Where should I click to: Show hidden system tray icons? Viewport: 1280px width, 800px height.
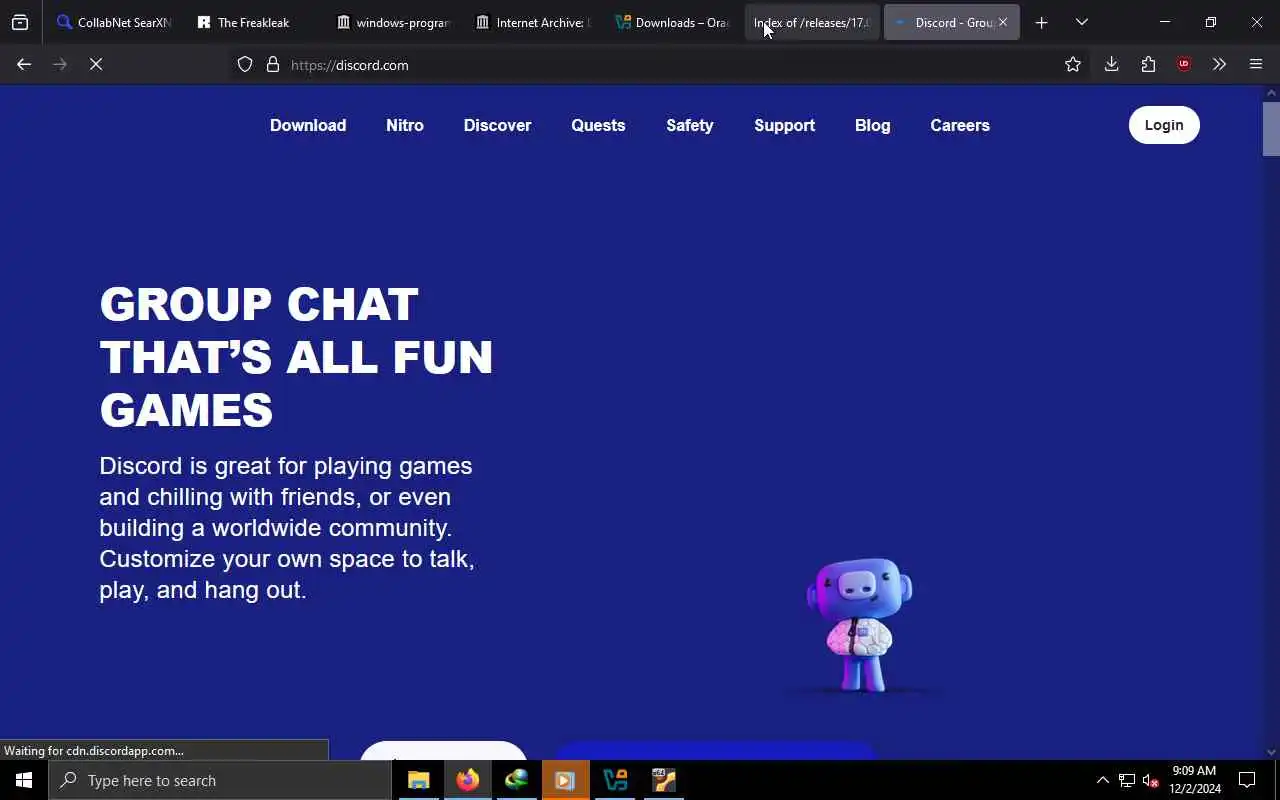(1102, 780)
